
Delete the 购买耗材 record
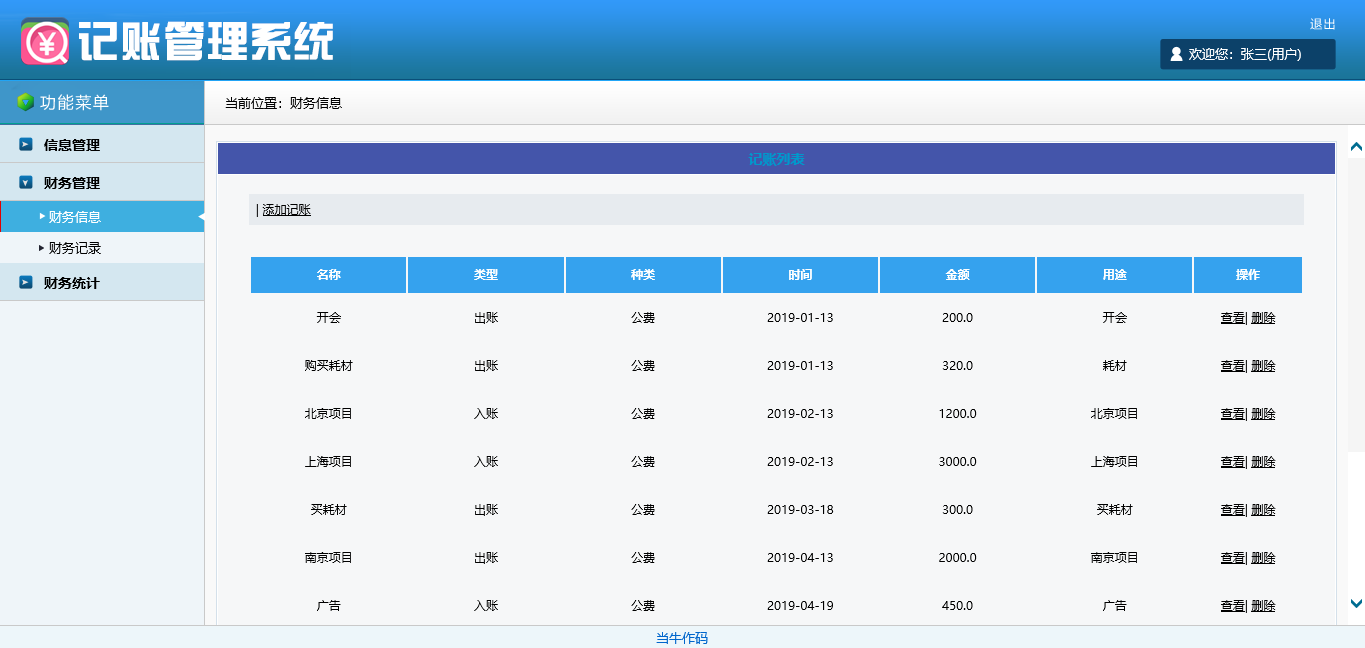[1263, 366]
